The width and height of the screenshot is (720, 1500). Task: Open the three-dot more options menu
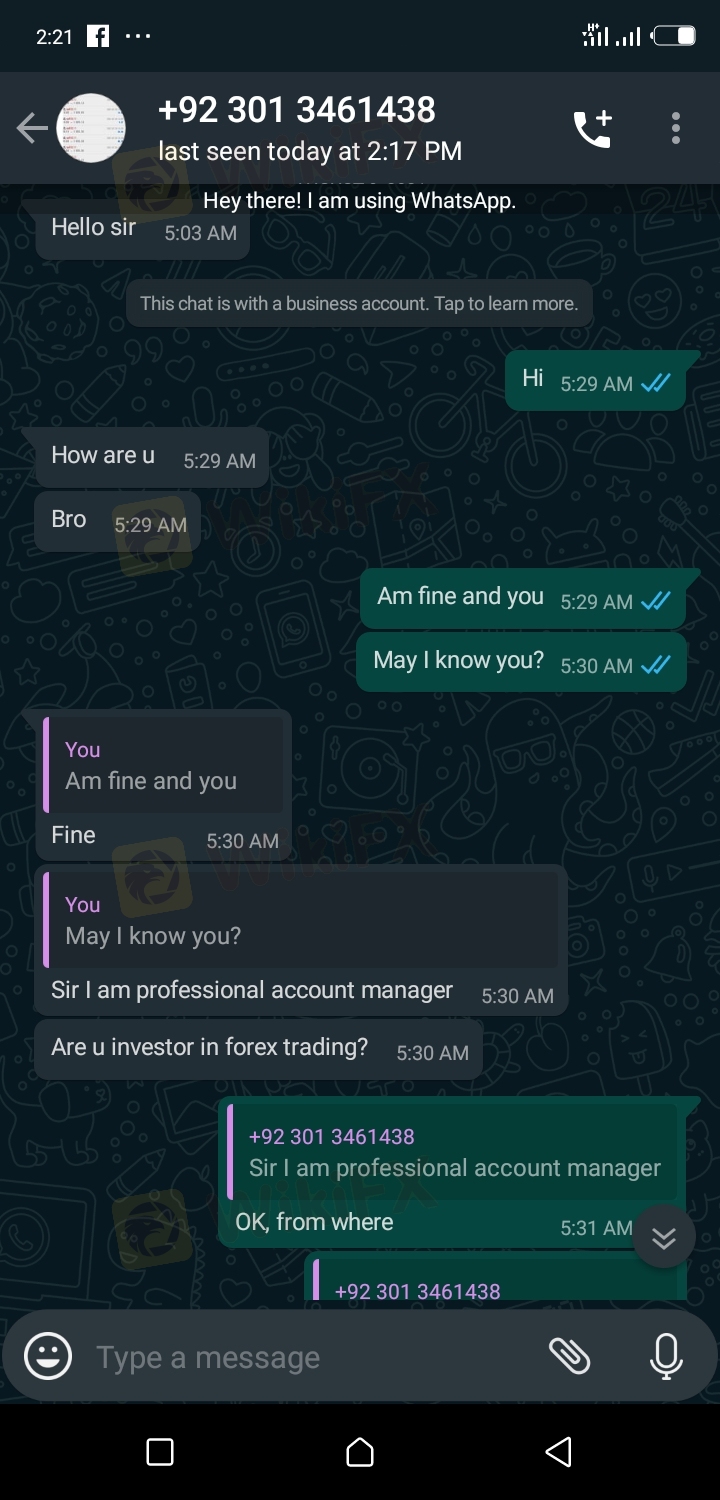tap(676, 129)
